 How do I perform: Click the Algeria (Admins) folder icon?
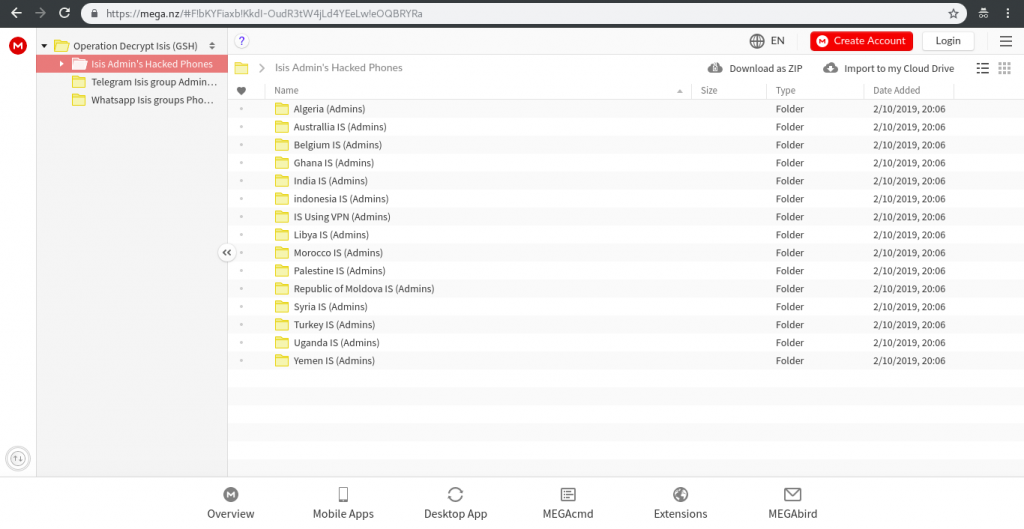(281, 109)
